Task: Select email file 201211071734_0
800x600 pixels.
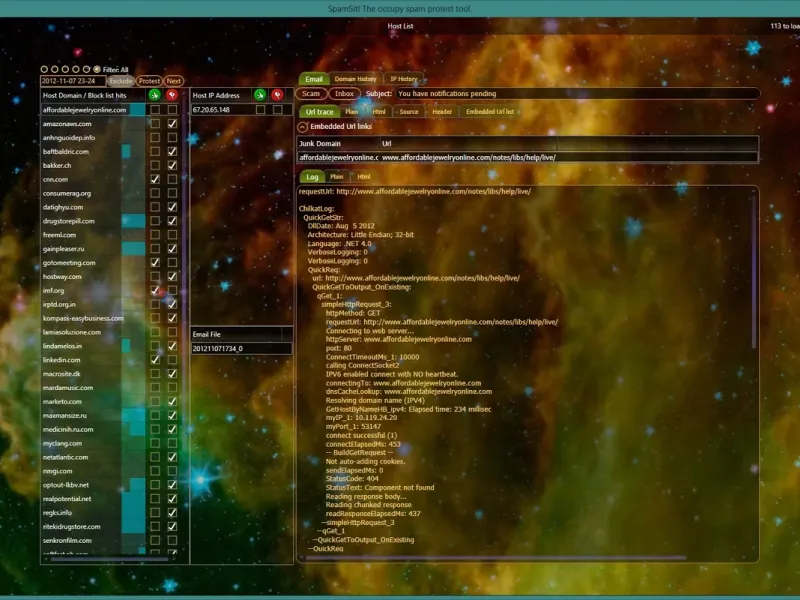Action: pos(241,348)
